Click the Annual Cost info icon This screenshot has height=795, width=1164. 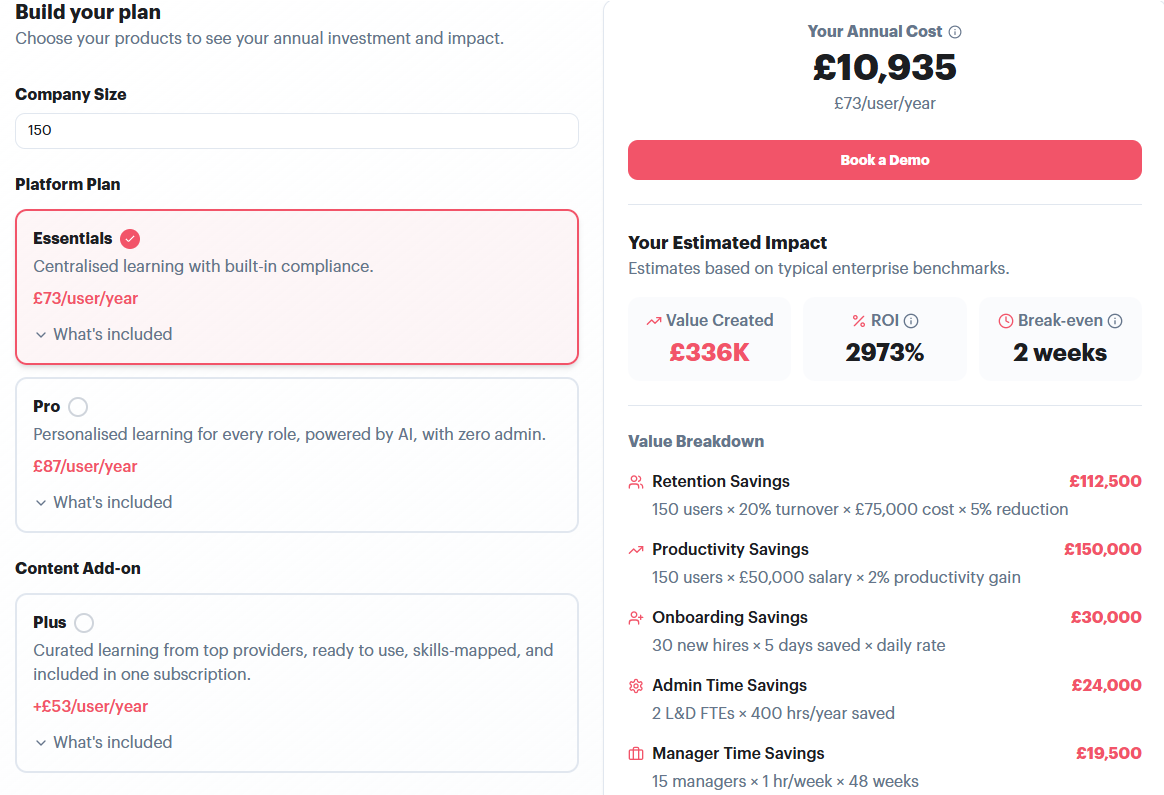[955, 32]
